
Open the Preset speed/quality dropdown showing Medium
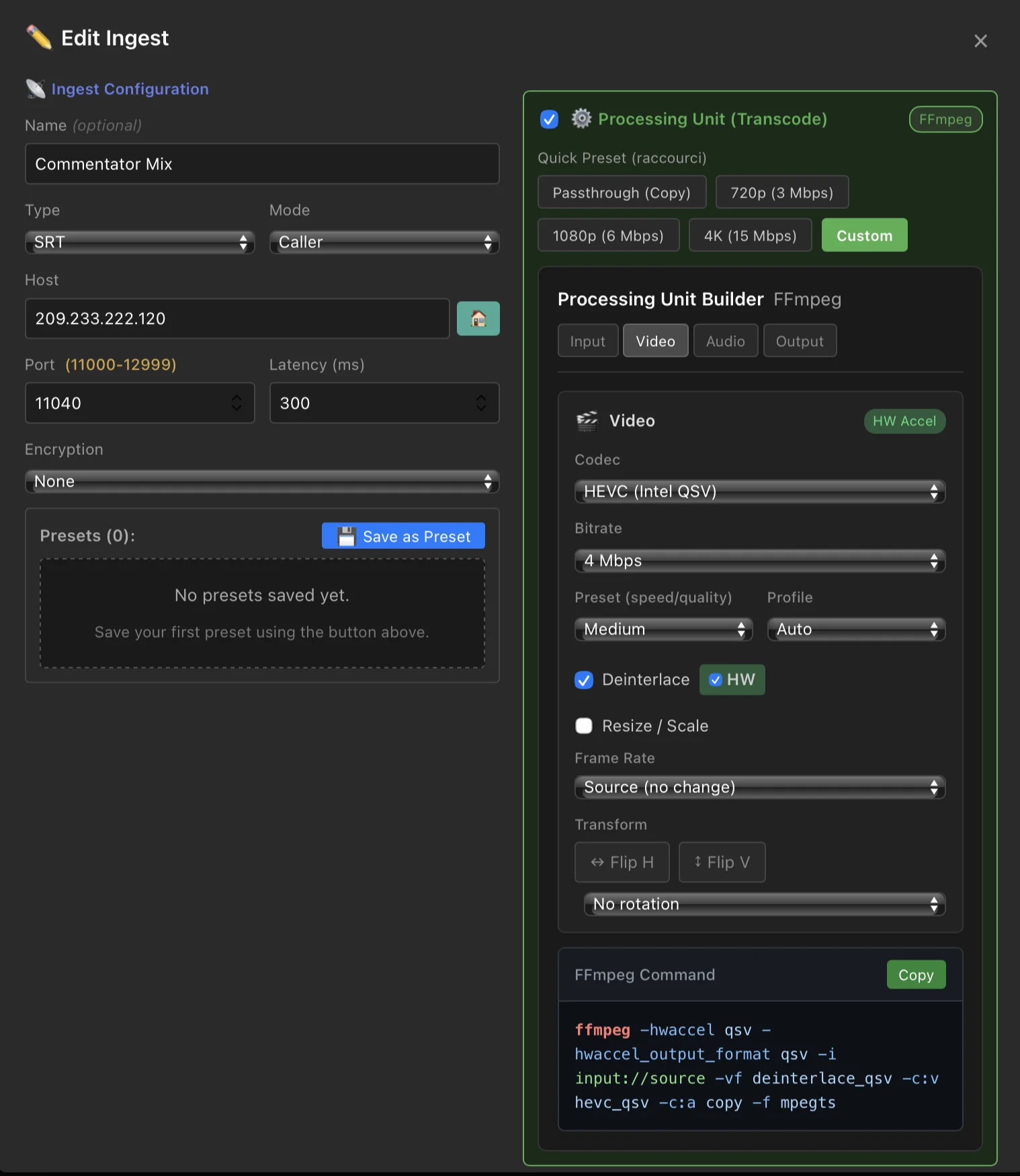[664, 629]
